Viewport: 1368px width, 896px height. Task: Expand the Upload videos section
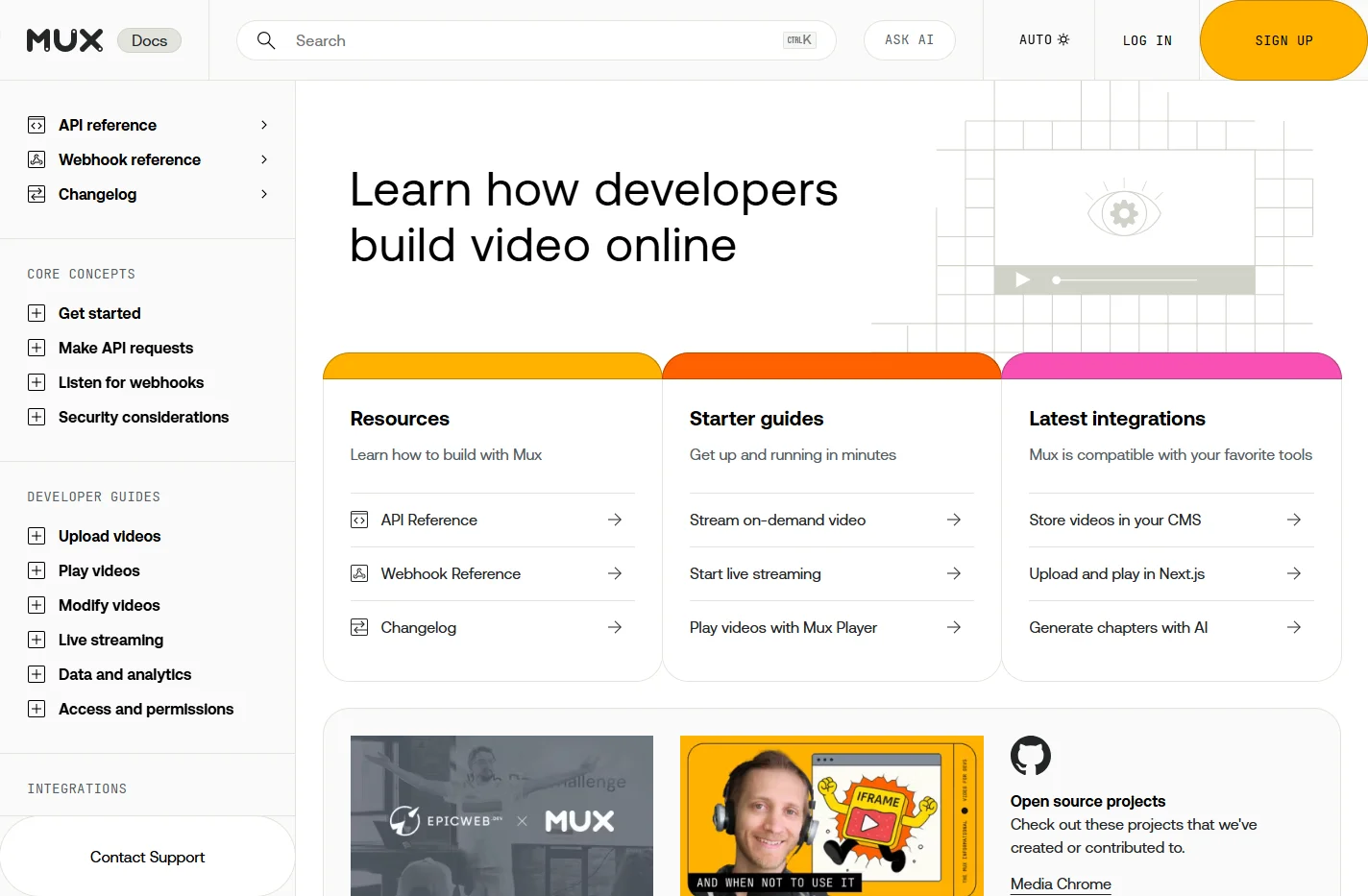pyautogui.click(x=37, y=536)
